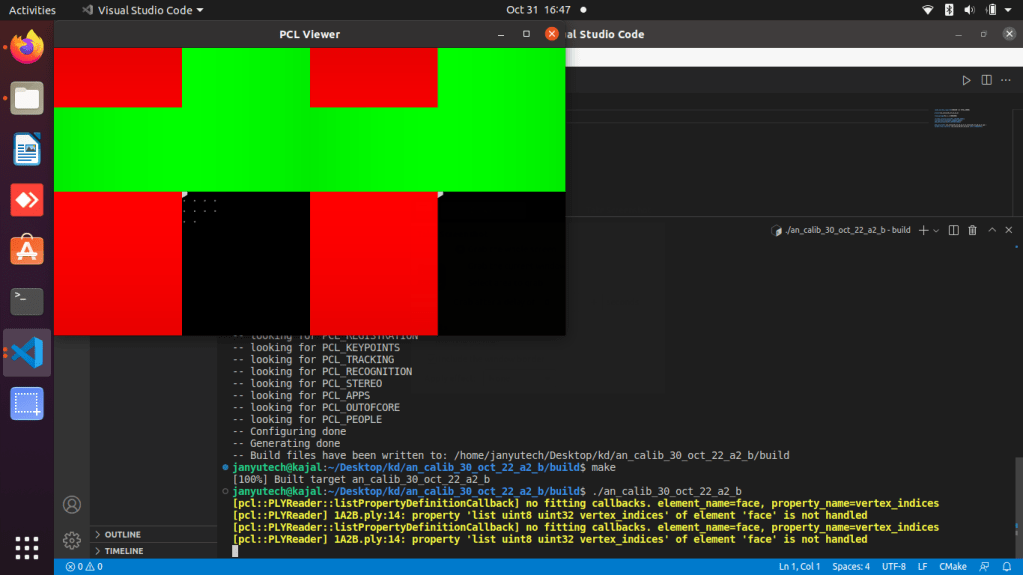
Task: Open the terminal launch profile dropdown arrow
Action: (936, 230)
